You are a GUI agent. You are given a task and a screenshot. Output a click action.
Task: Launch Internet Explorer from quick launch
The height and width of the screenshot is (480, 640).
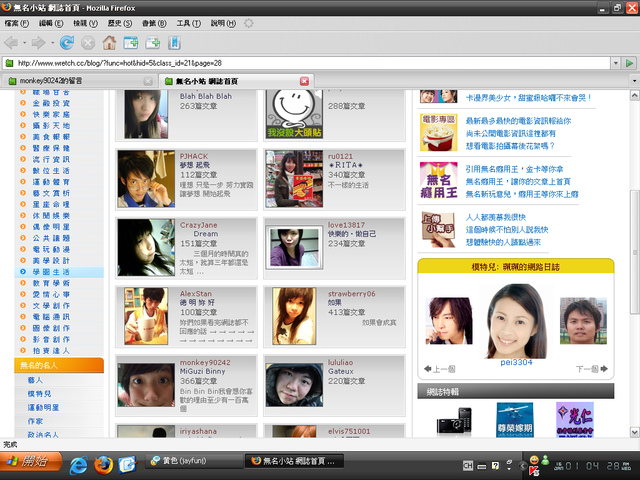tap(78, 464)
